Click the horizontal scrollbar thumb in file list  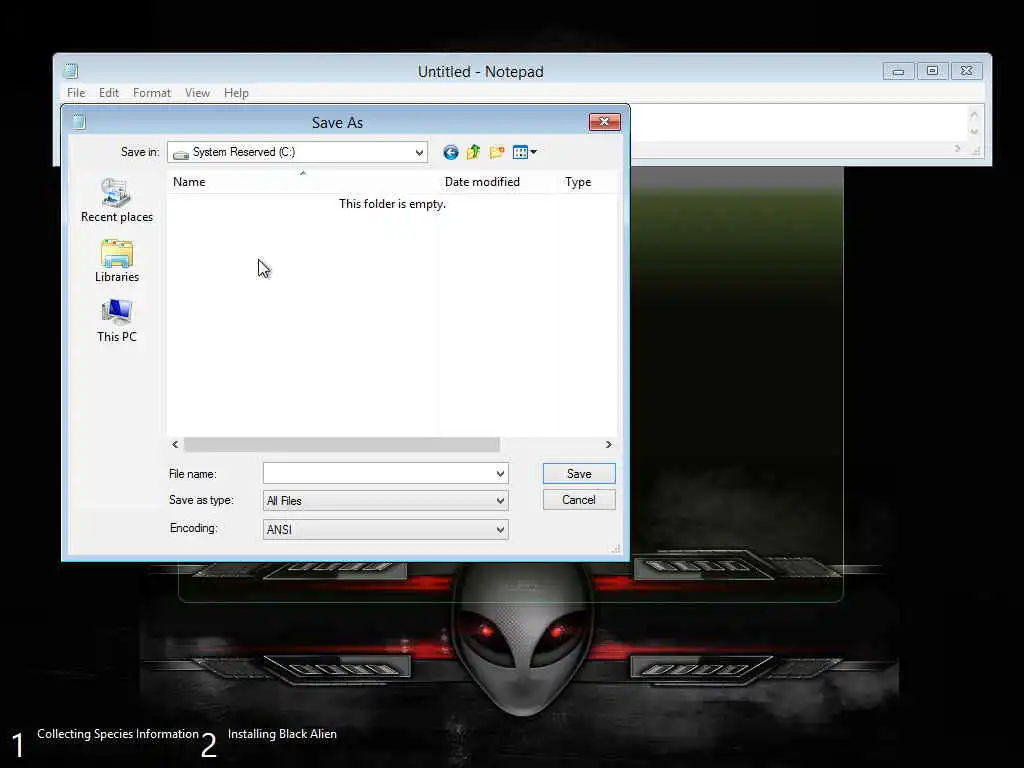342,445
